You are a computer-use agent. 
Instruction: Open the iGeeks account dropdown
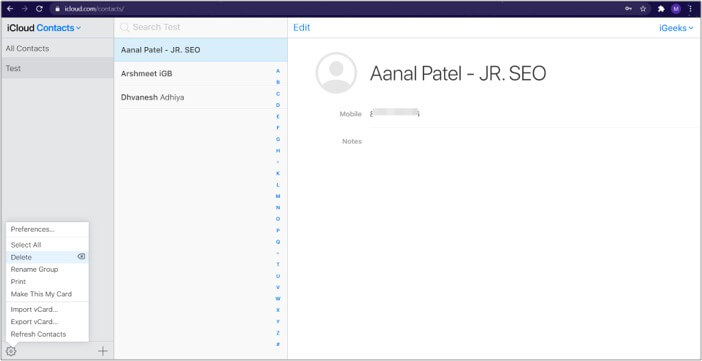point(676,28)
